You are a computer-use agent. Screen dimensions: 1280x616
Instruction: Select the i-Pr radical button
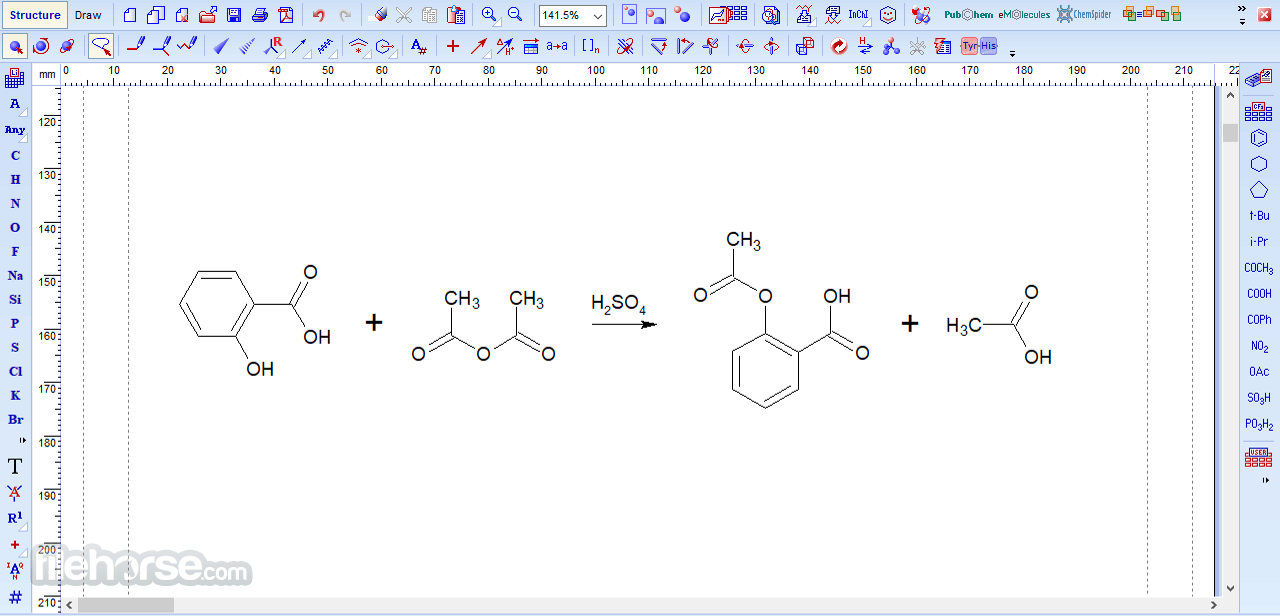click(x=1259, y=242)
